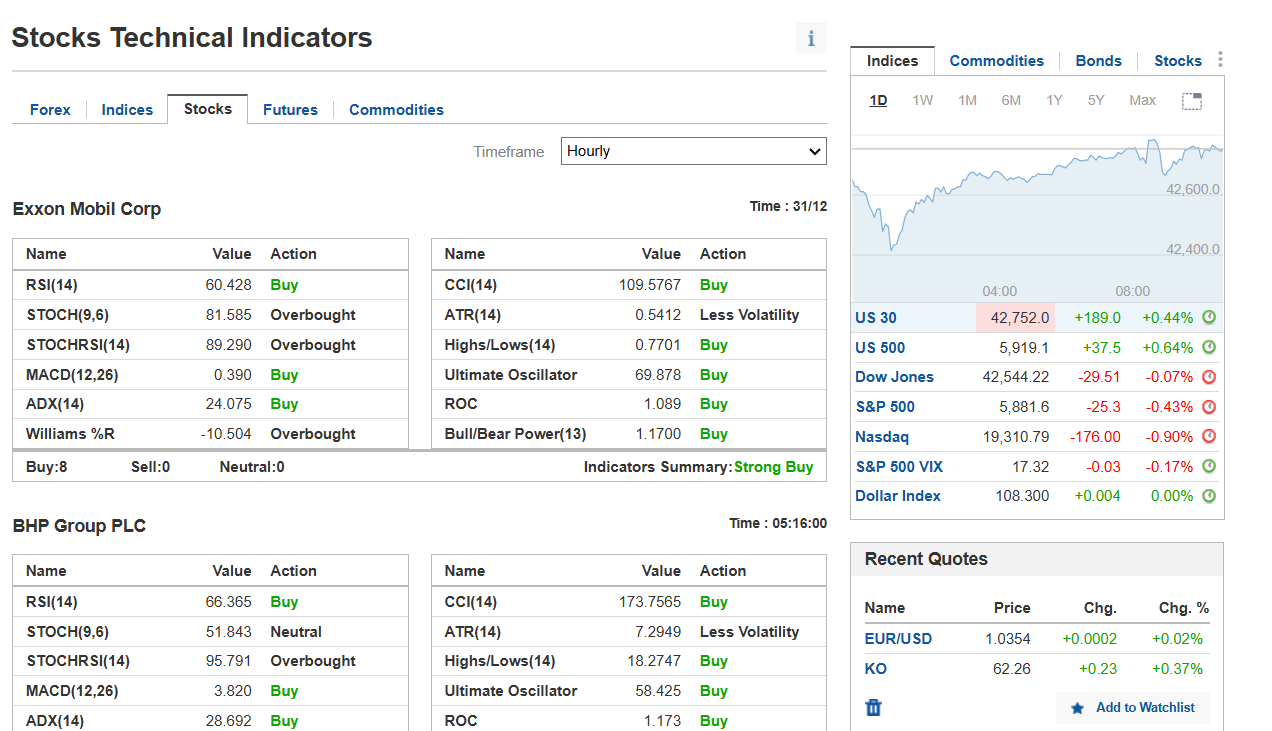The image size is (1272, 731).
Task: Open the Commodities tab in main section
Action: [396, 110]
